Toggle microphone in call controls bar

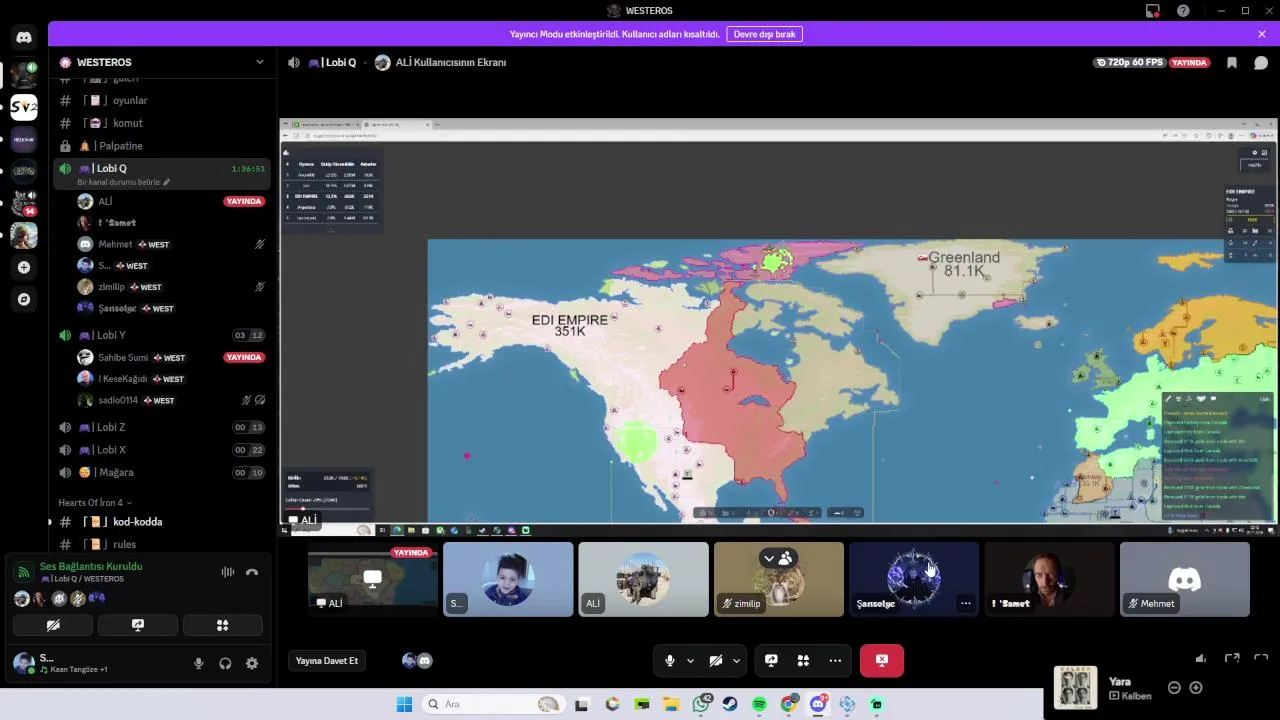tap(670, 660)
